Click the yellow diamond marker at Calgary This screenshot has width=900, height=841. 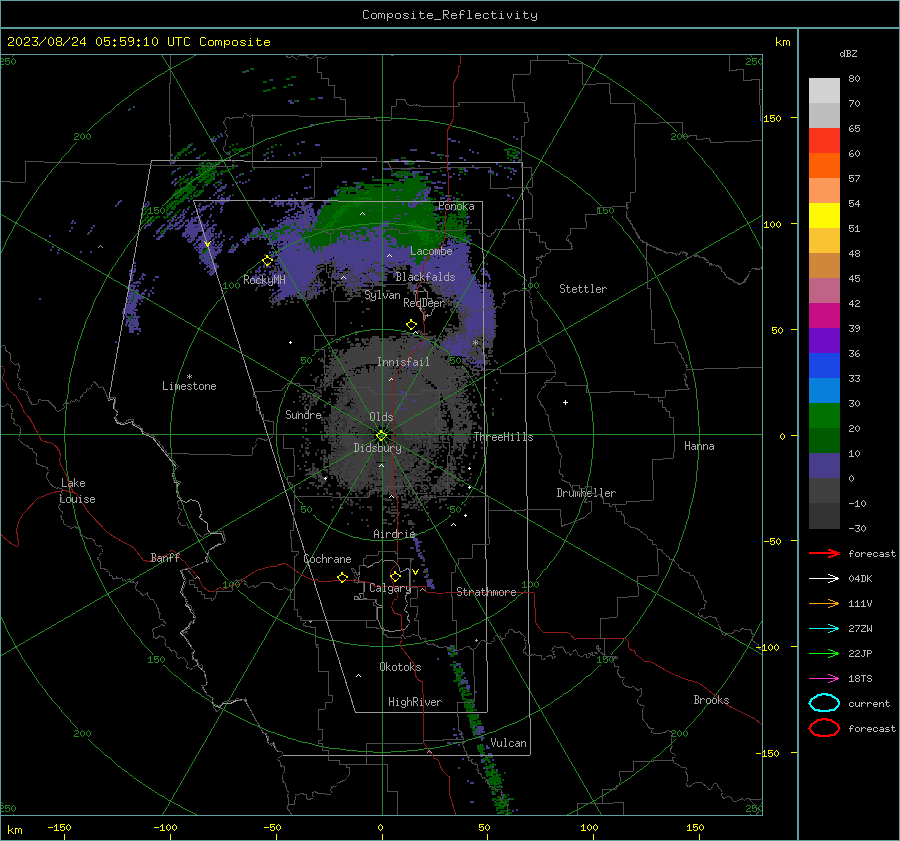[395, 576]
